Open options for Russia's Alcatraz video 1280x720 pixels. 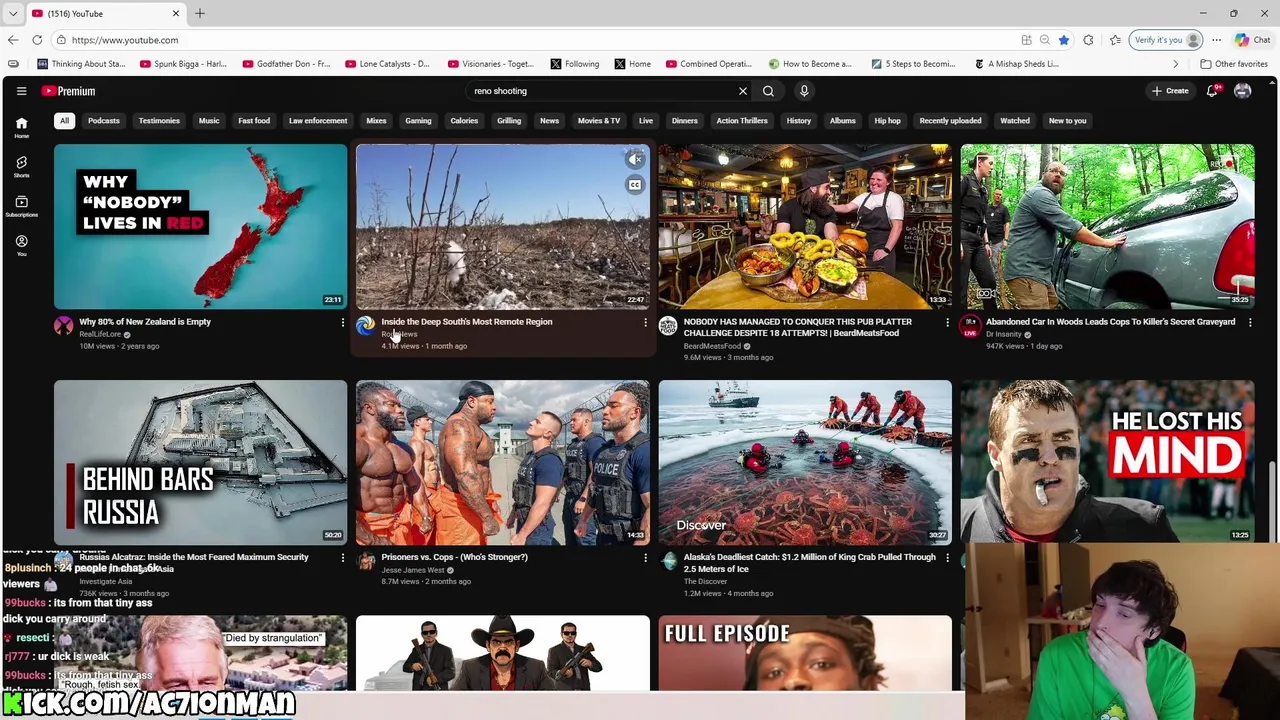(x=342, y=558)
